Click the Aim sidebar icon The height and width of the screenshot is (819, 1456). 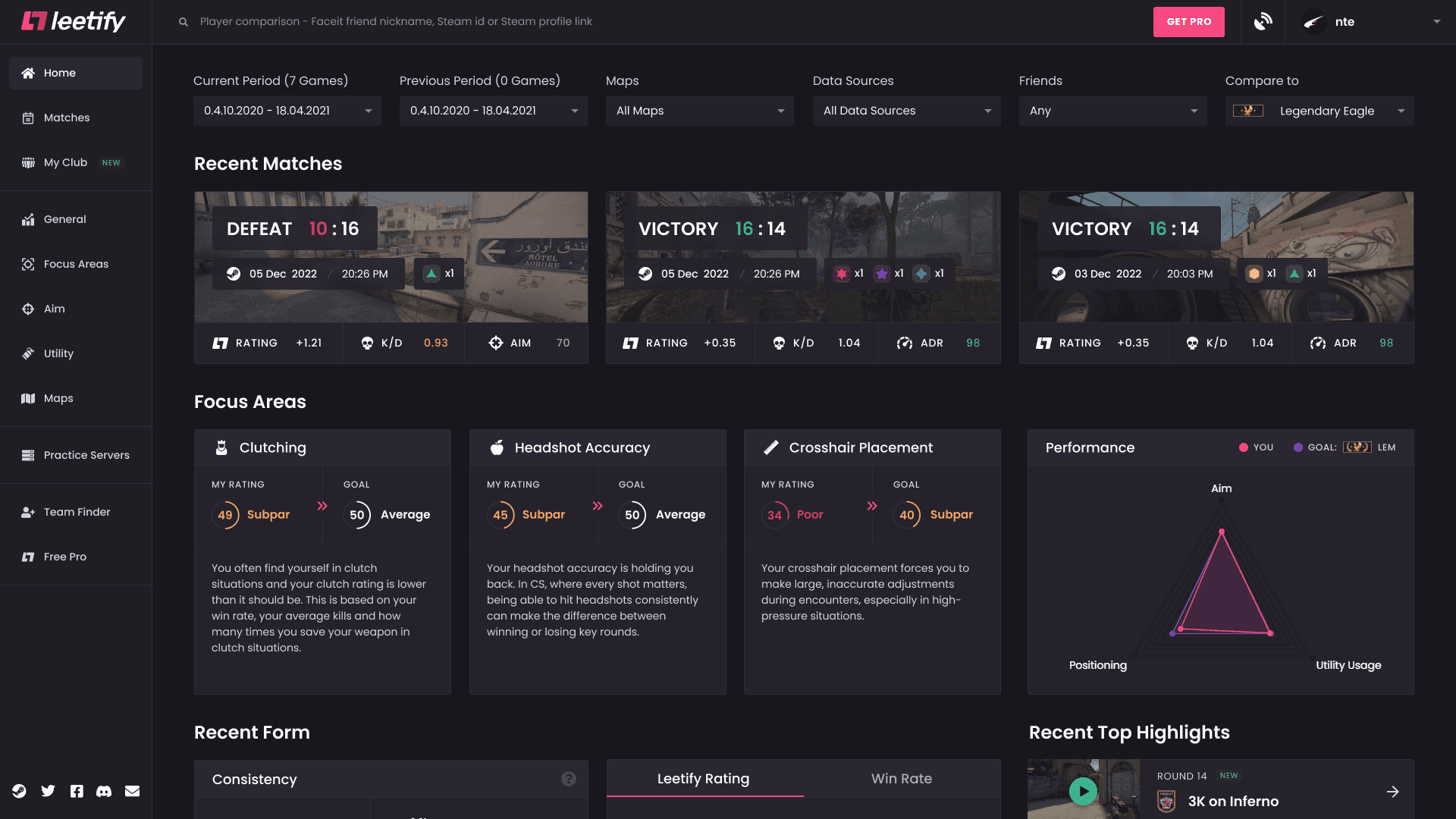(27, 309)
